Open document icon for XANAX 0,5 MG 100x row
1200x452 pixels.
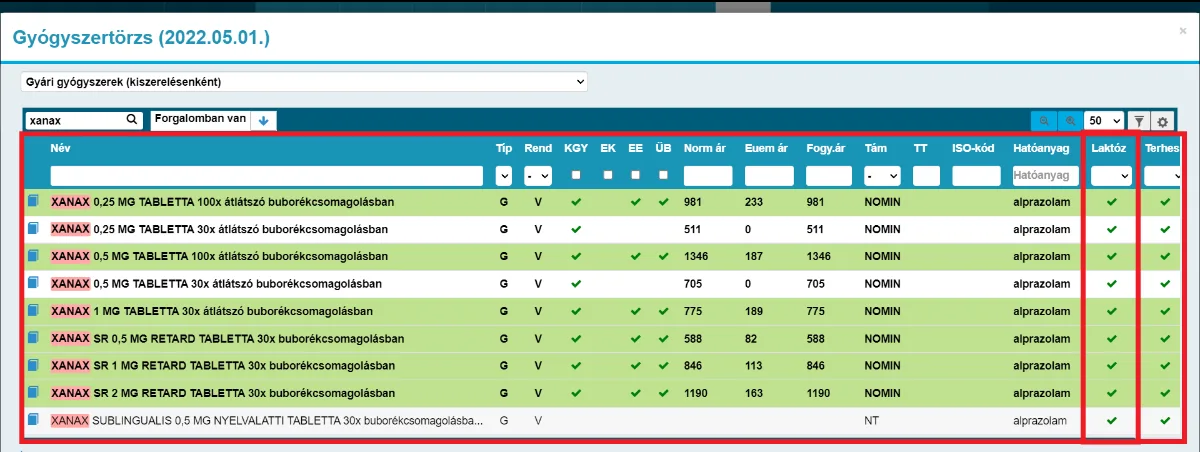click(x=33, y=257)
